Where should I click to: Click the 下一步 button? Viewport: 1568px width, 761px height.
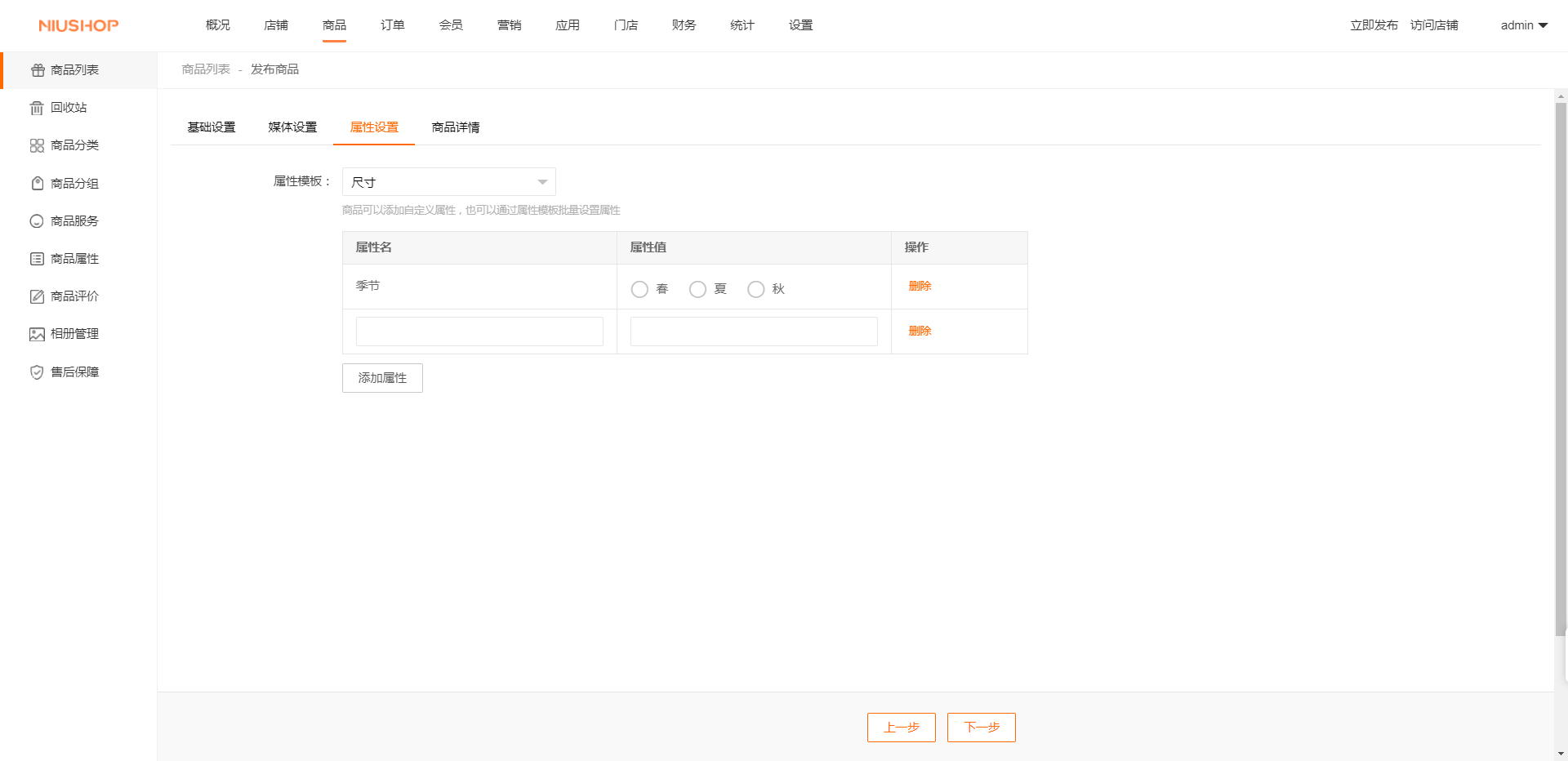(982, 728)
